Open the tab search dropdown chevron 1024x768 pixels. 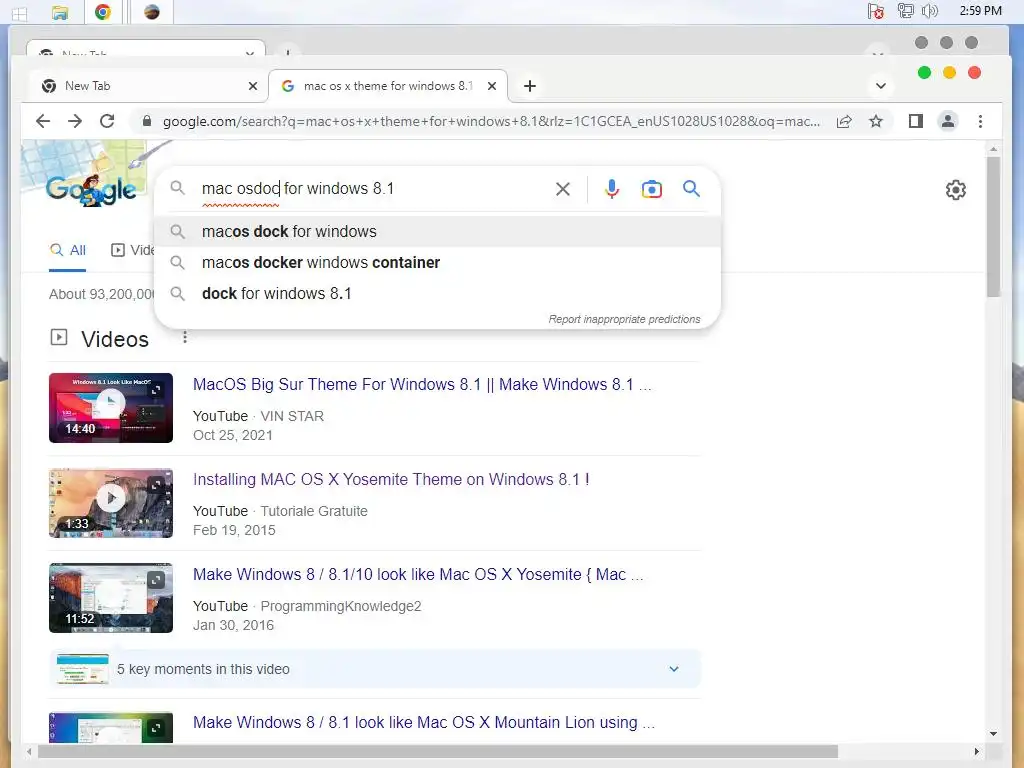click(x=880, y=86)
